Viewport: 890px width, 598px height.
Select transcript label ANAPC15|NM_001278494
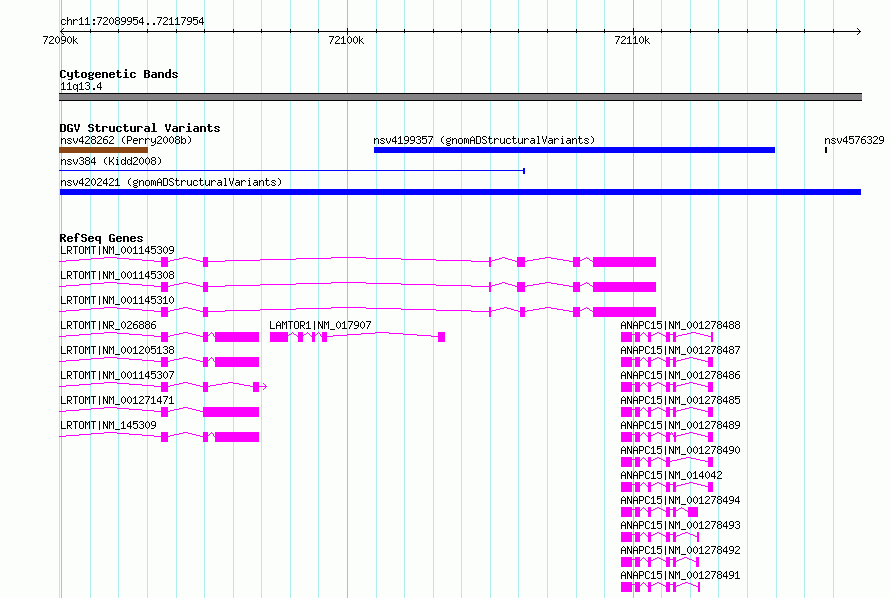[x=680, y=500]
